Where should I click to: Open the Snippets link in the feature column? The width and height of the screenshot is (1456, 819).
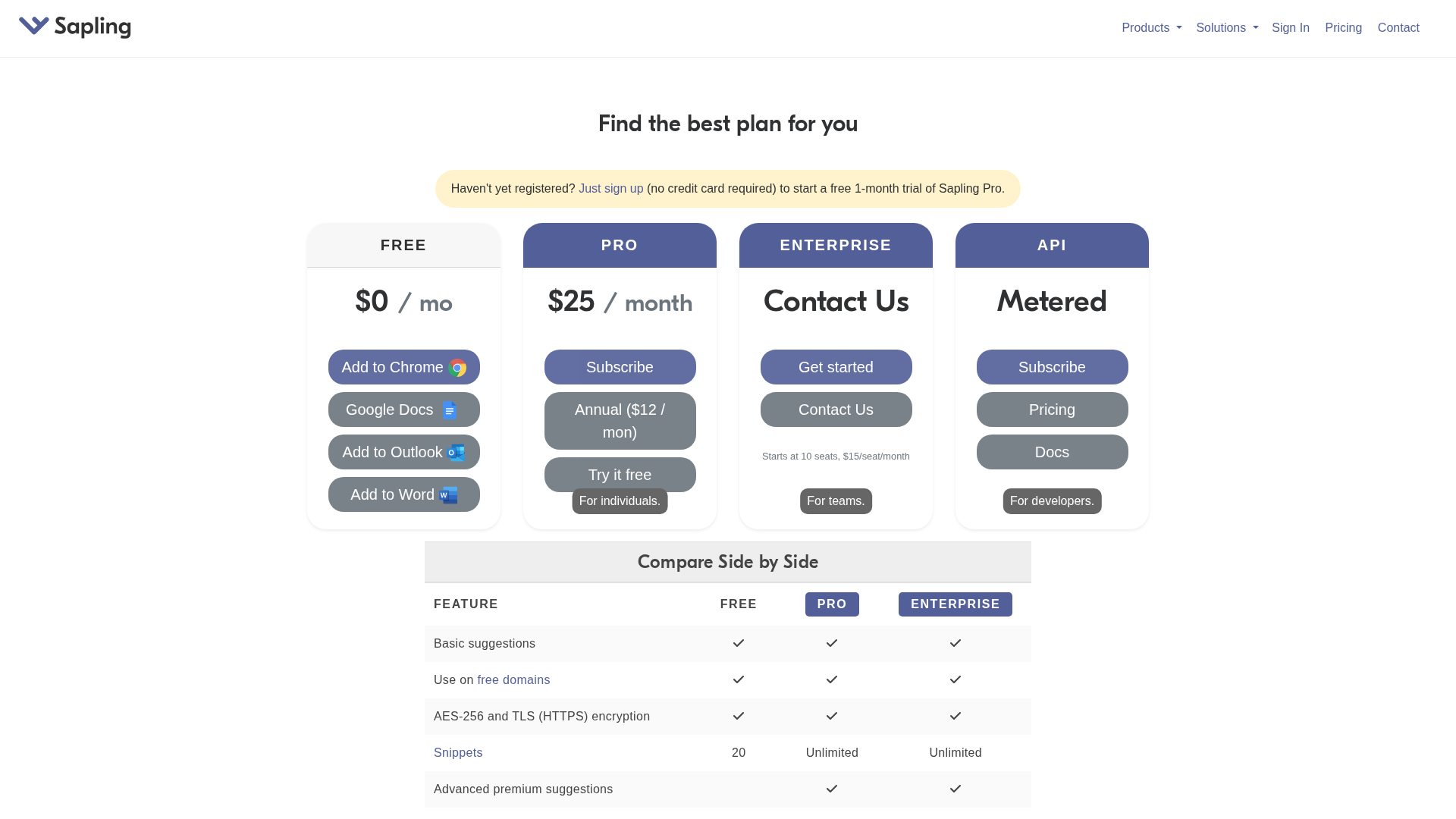458,752
